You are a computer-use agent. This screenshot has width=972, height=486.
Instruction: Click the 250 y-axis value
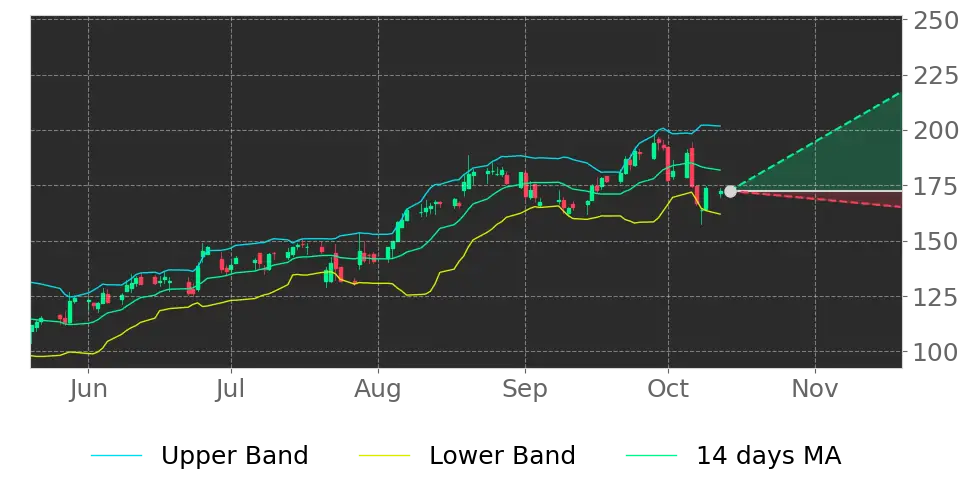937,21
